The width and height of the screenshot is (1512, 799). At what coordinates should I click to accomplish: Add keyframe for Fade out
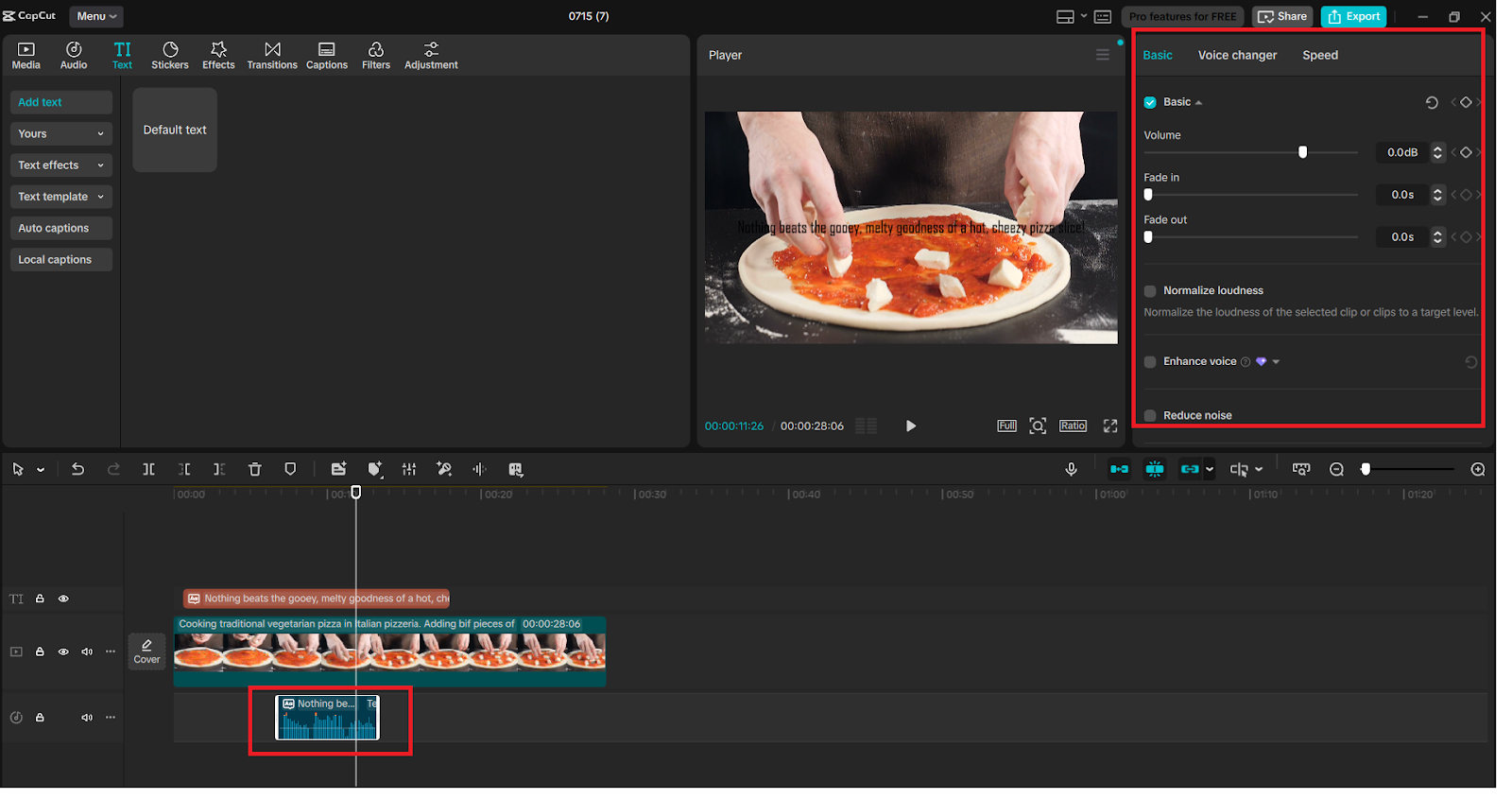[1466, 237]
